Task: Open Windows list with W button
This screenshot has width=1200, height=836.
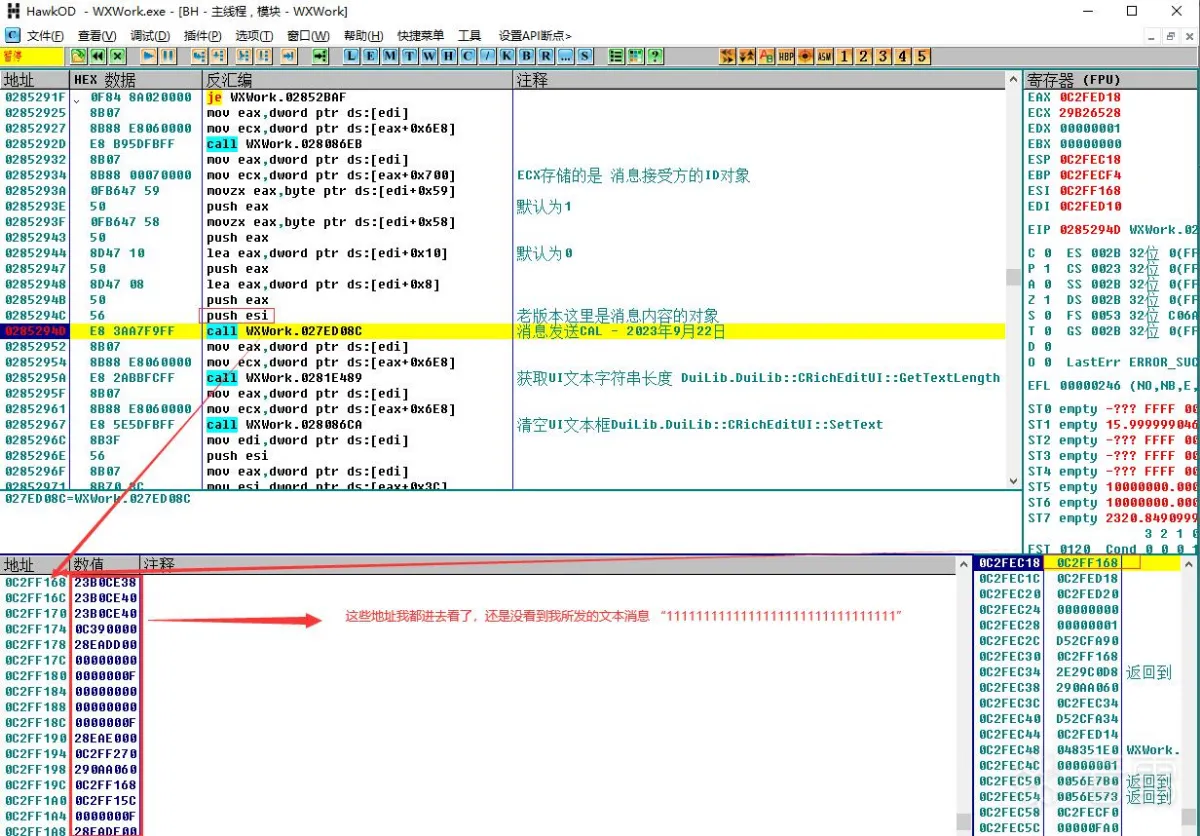Action: click(x=429, y=56)
